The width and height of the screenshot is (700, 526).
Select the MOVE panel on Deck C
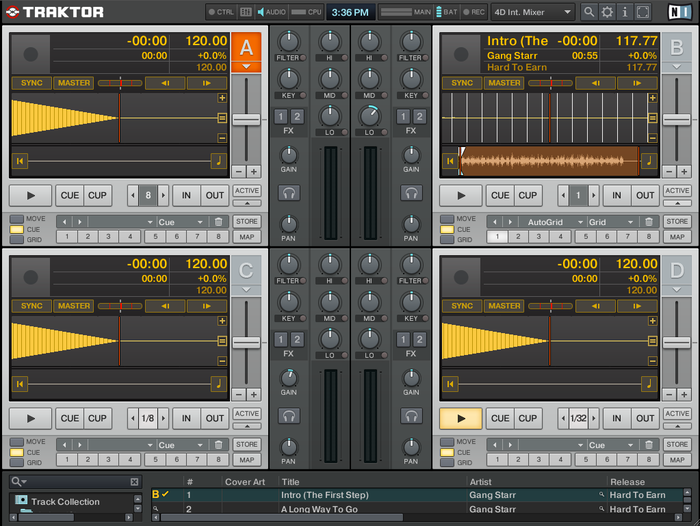[17, 441]
